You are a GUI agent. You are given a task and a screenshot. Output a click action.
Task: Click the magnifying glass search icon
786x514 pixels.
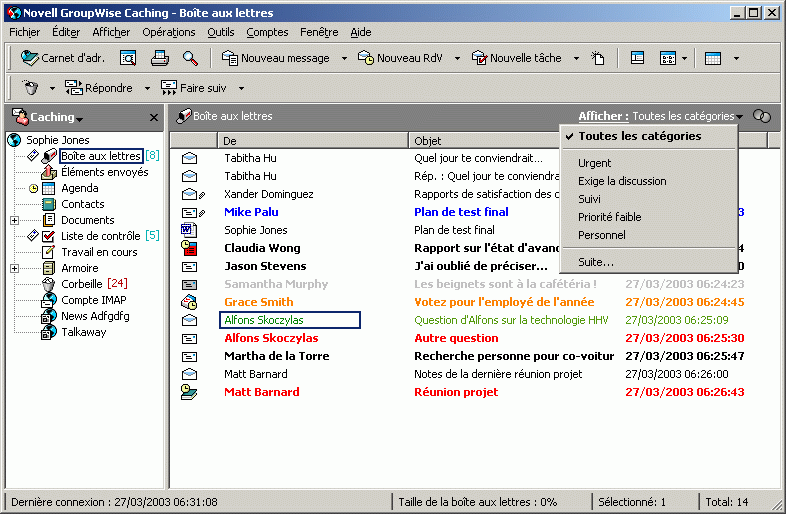coord(190,58)
